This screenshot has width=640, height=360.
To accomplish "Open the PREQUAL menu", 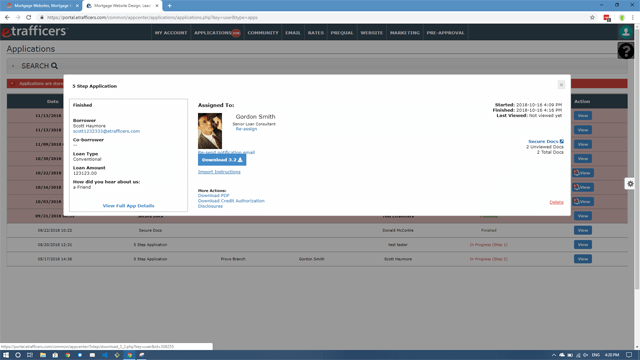I will click(x=342, y=33).
